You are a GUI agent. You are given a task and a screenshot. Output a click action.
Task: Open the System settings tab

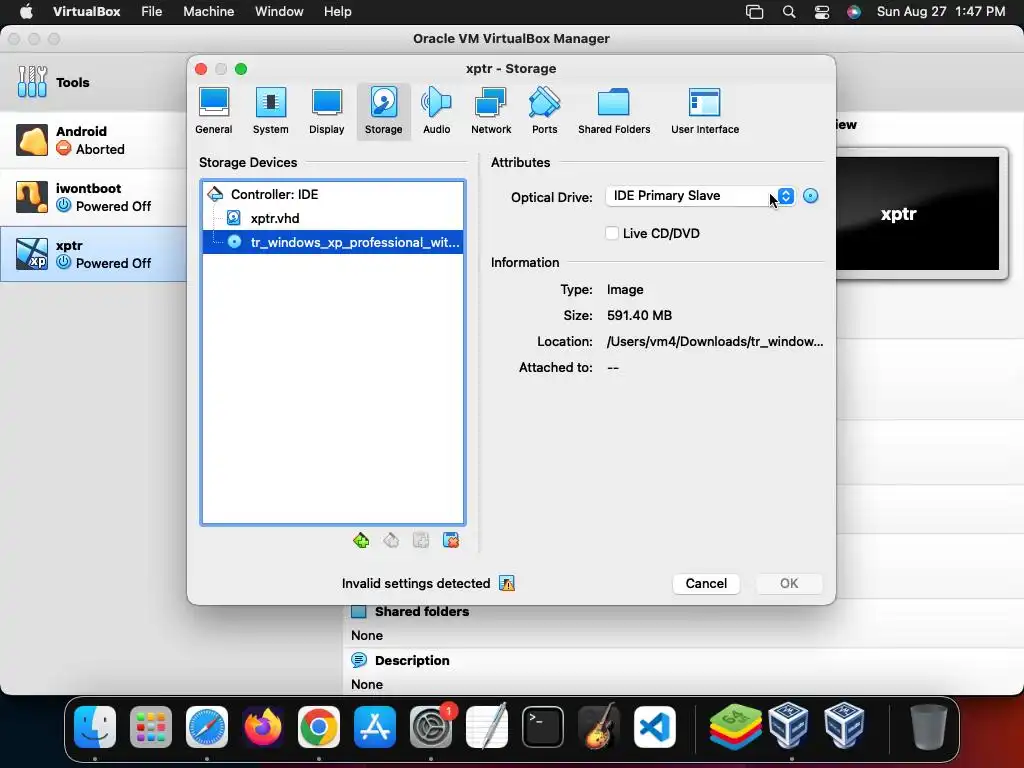pyautogui.click(x=270, y=111)
